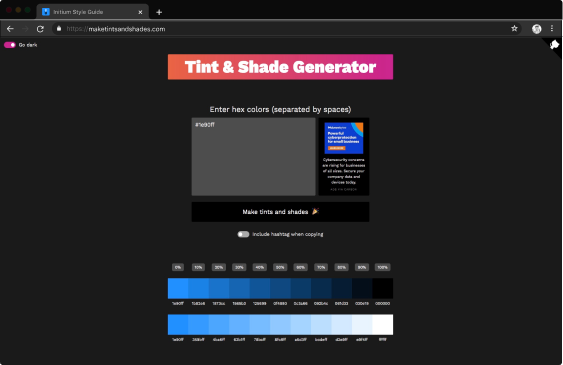Viewport: 563px width, 365px height.
Task: Open the Chrome three-dot menu
Action: click(552, 29)
